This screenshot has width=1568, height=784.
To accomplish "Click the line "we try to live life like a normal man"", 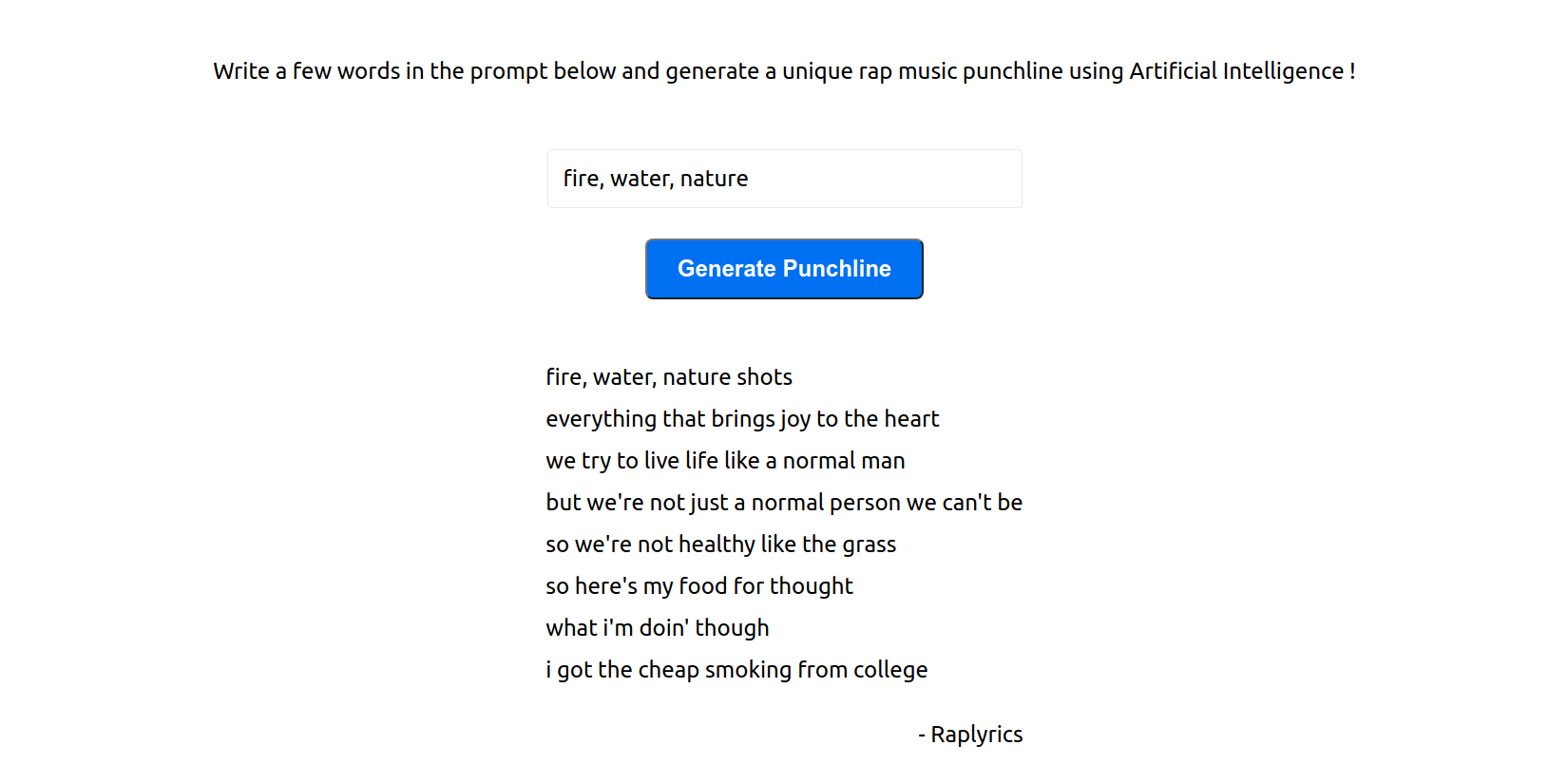I will (x=724, y=461).
